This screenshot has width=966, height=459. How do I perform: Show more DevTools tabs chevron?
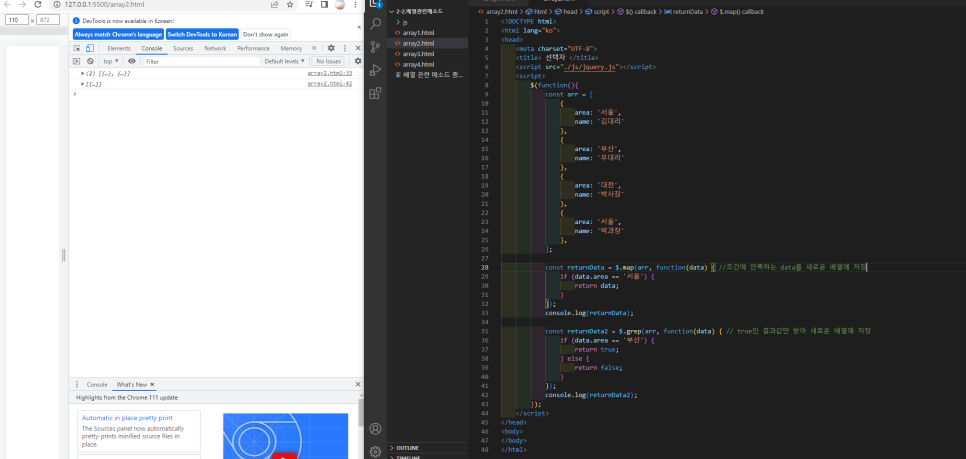tap(314, 48)
